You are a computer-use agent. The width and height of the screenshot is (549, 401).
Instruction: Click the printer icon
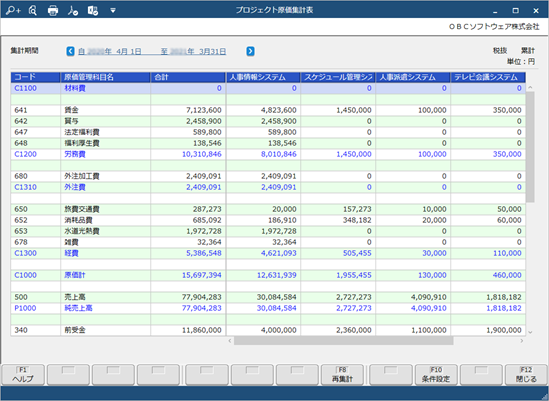tap(53, 11)
